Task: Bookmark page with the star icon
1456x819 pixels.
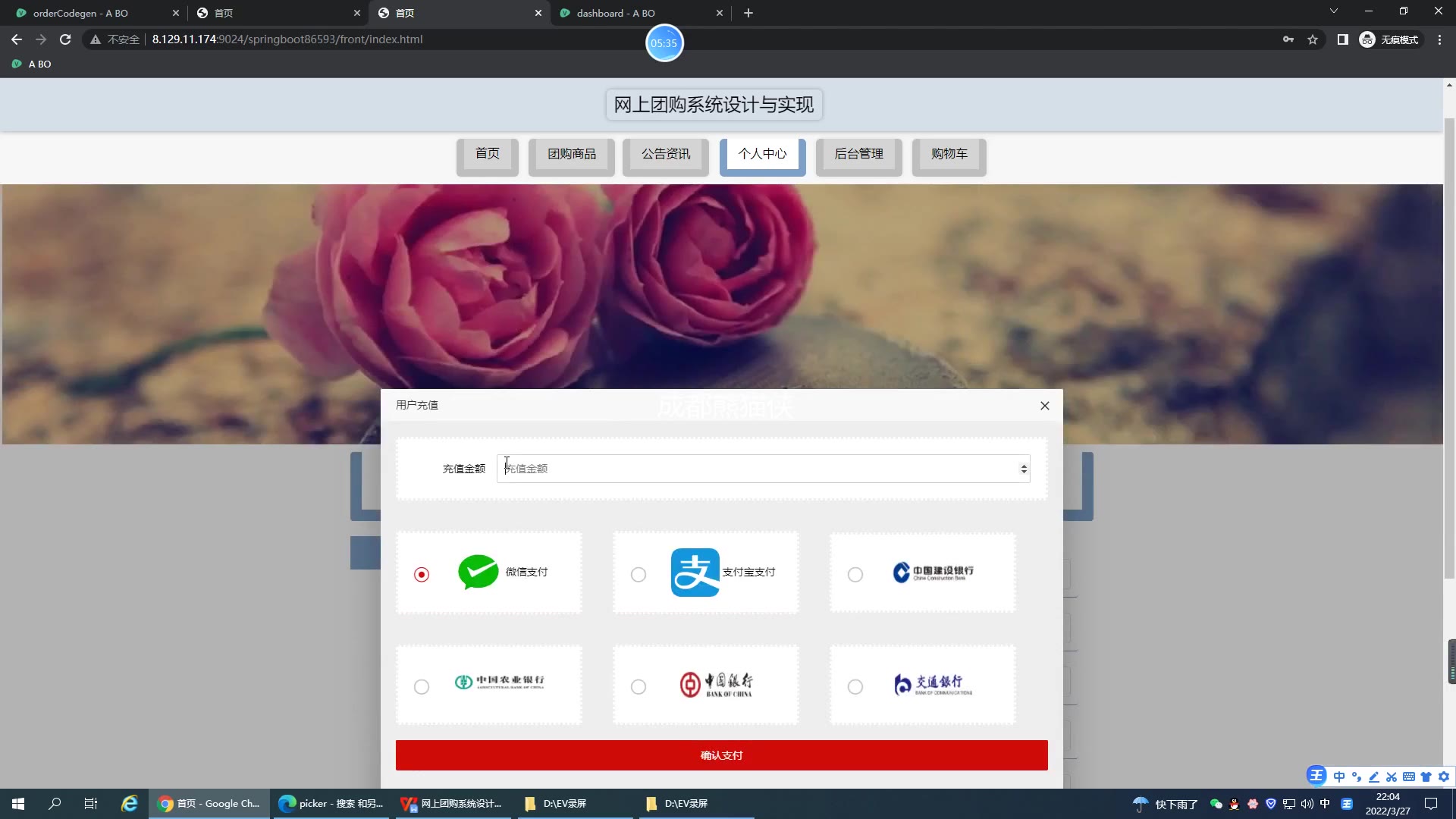Action: [1313, 39]
